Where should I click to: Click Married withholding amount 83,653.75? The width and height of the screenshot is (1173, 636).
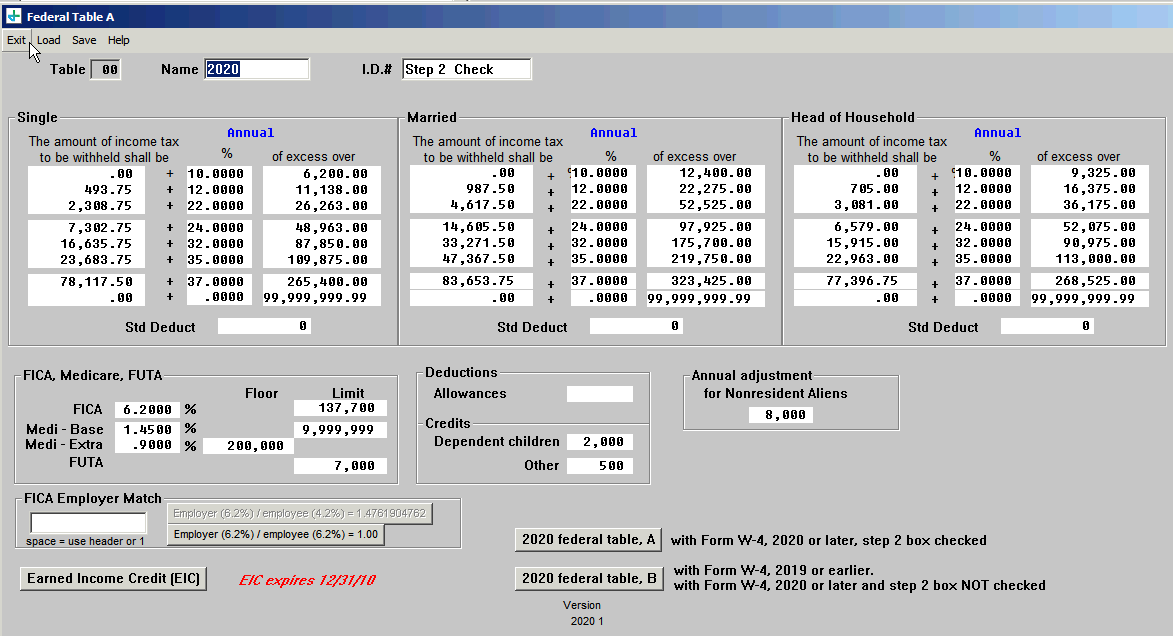coord(471,281)
